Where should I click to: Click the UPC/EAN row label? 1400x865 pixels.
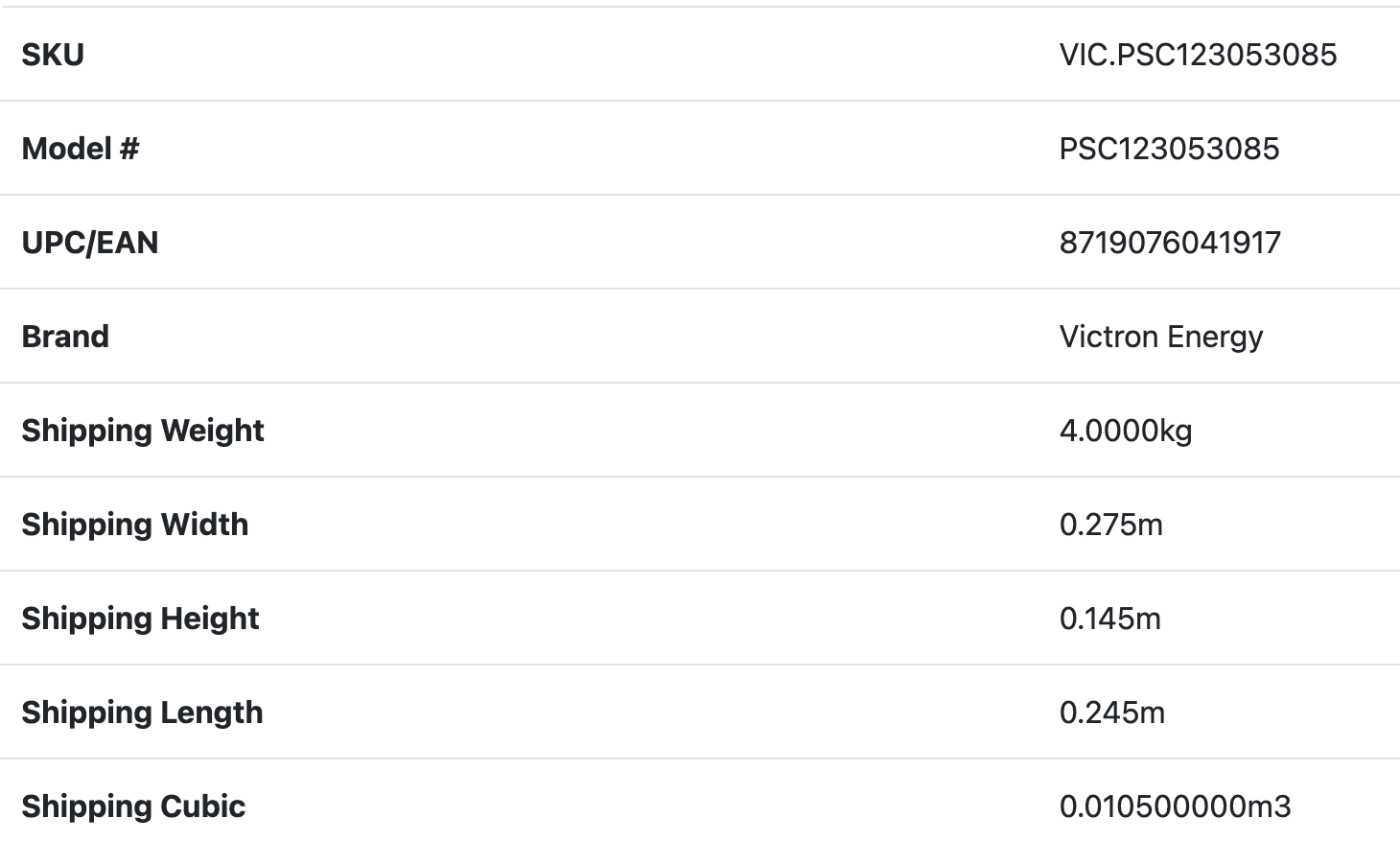point(90,243)
